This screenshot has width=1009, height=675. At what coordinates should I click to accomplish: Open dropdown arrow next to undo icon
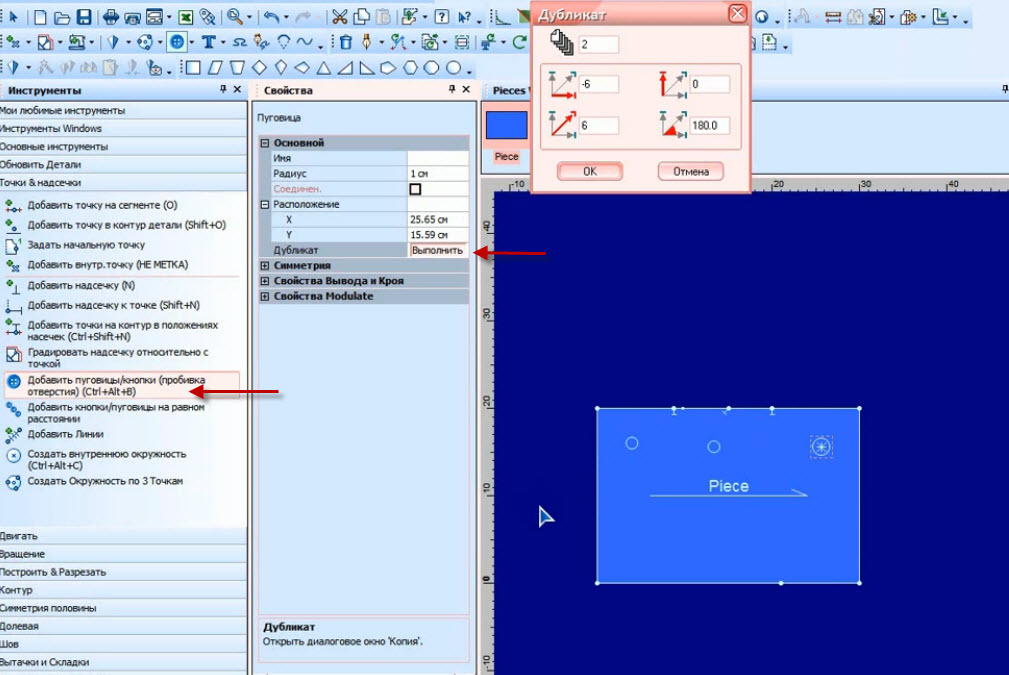(286, 18)
